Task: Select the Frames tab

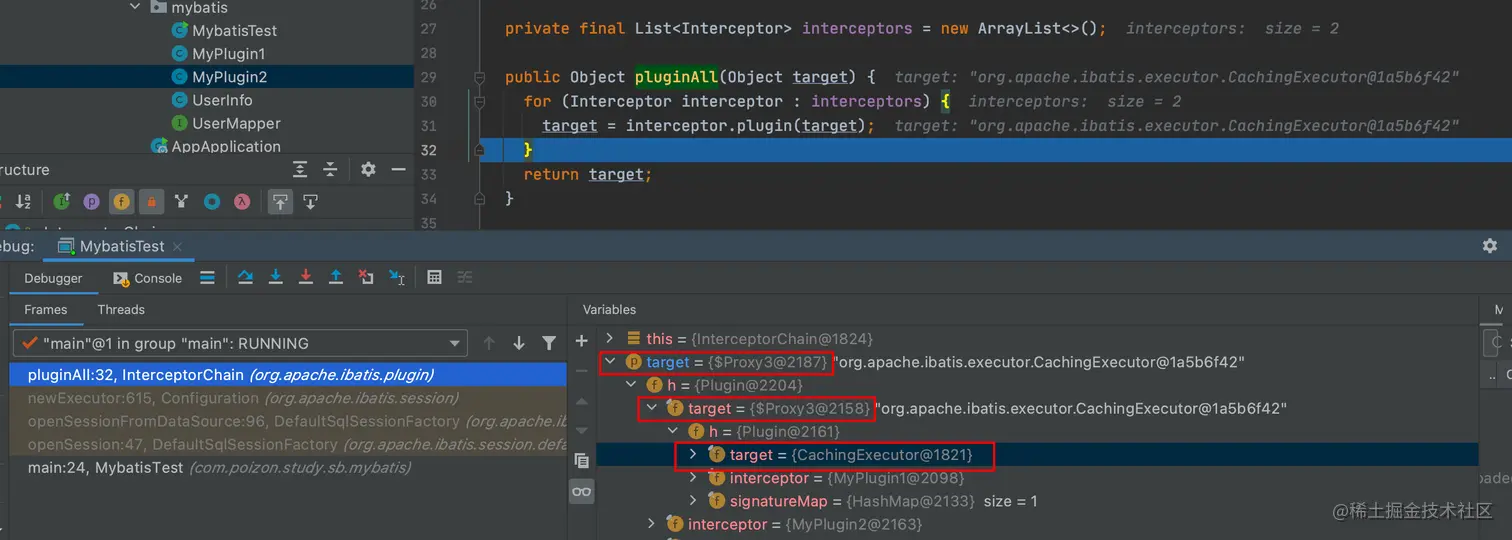Action: (x=46, y=310)
